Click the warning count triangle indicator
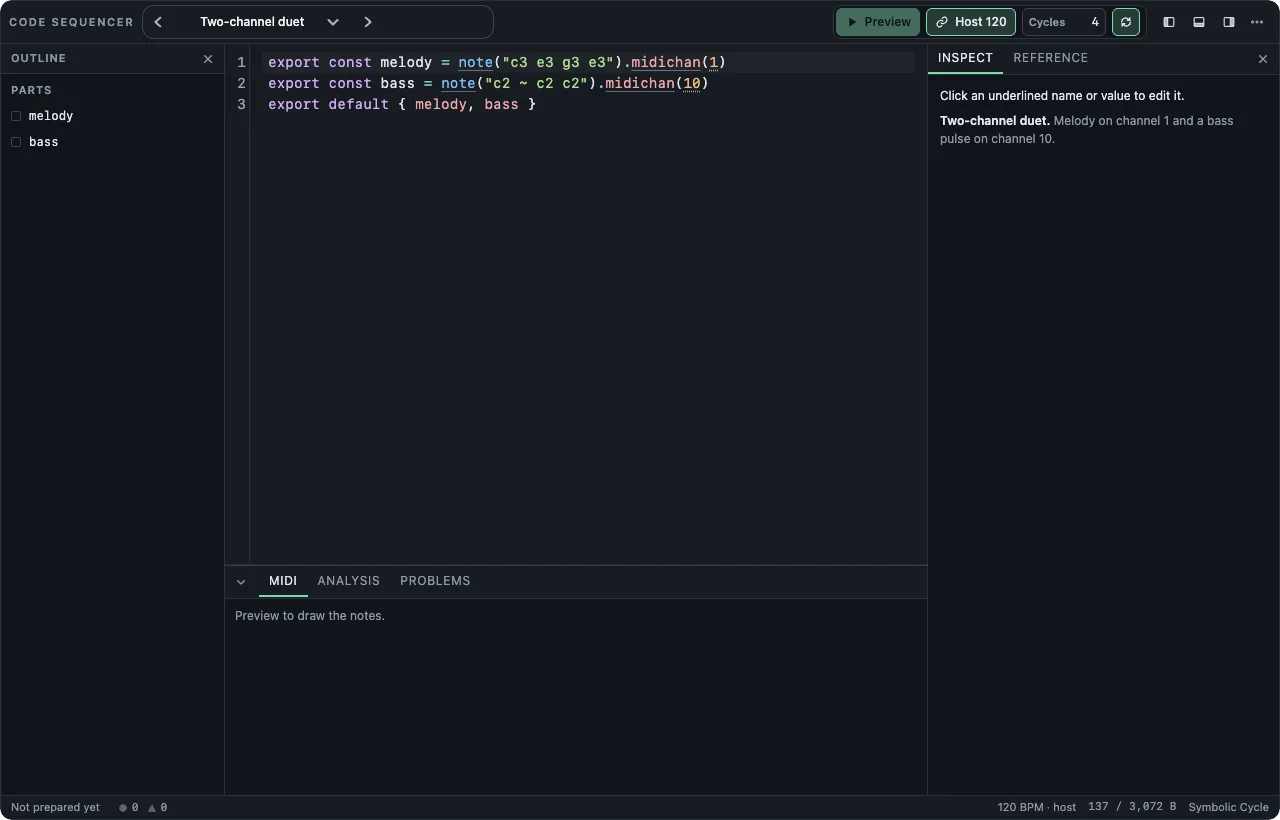The width and height of the screenshot is (1280, 820). coord(158,808)
